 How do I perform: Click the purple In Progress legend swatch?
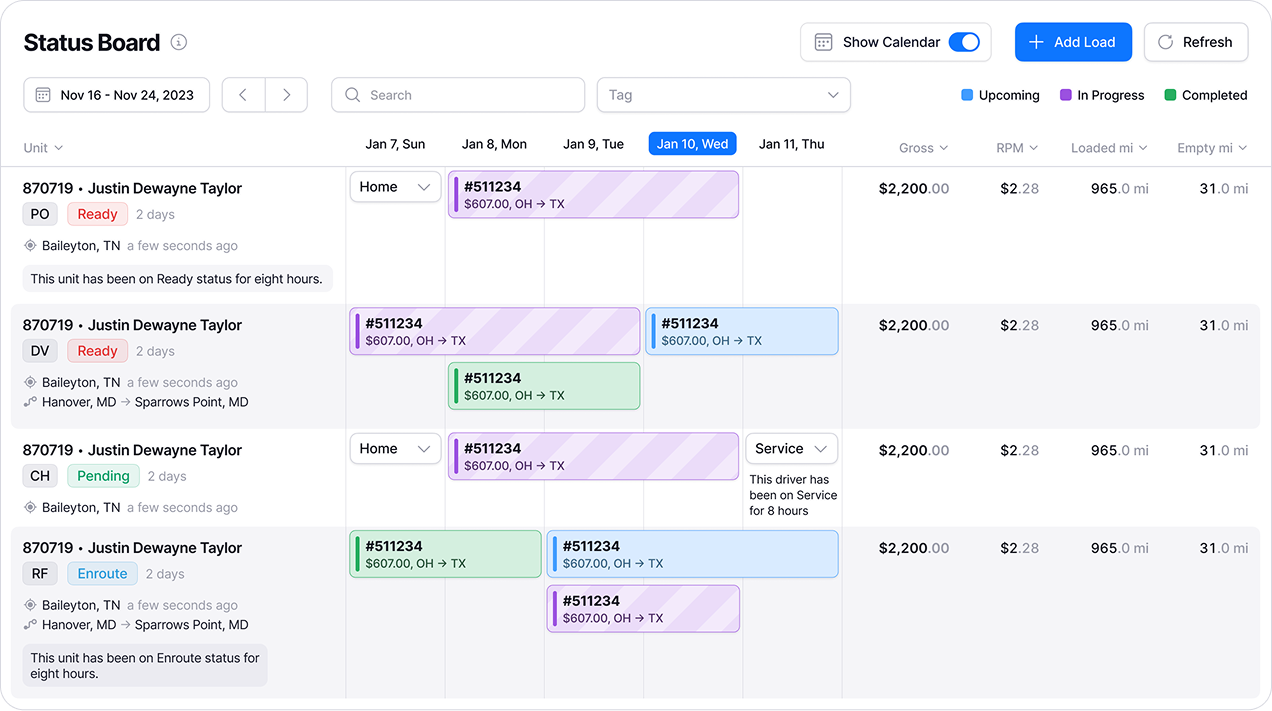(x=1066, y=95)
